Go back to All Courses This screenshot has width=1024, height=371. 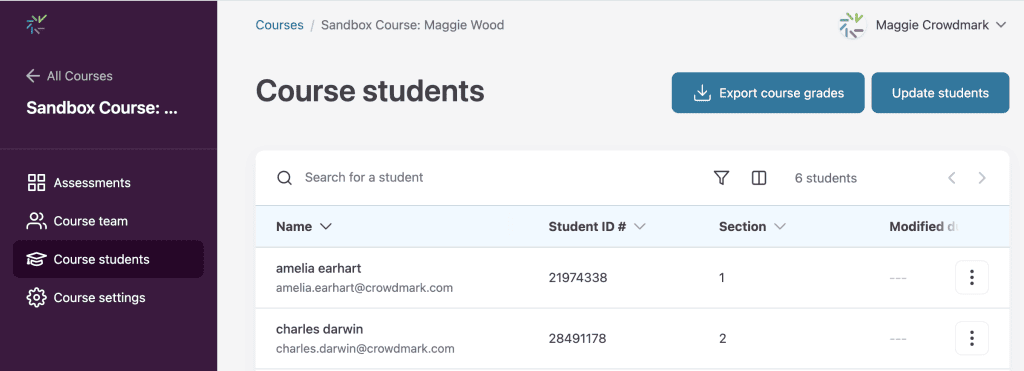click(x=69, y=76)
